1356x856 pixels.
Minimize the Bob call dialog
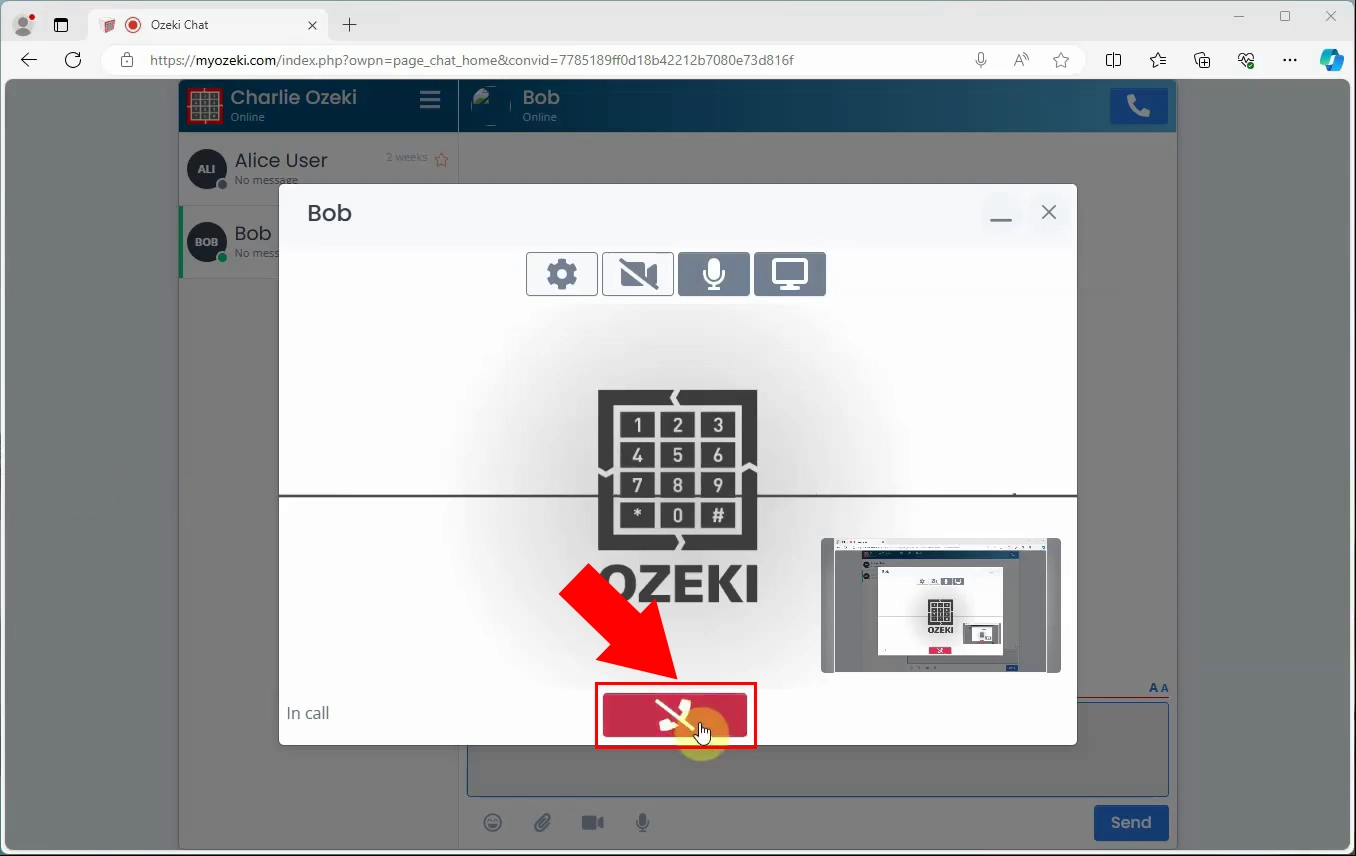pyautogui.click(x=1001, y=214)
